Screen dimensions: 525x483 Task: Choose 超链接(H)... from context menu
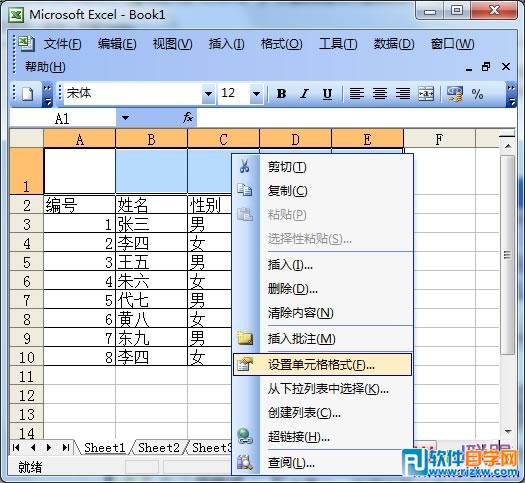[322, 436]
